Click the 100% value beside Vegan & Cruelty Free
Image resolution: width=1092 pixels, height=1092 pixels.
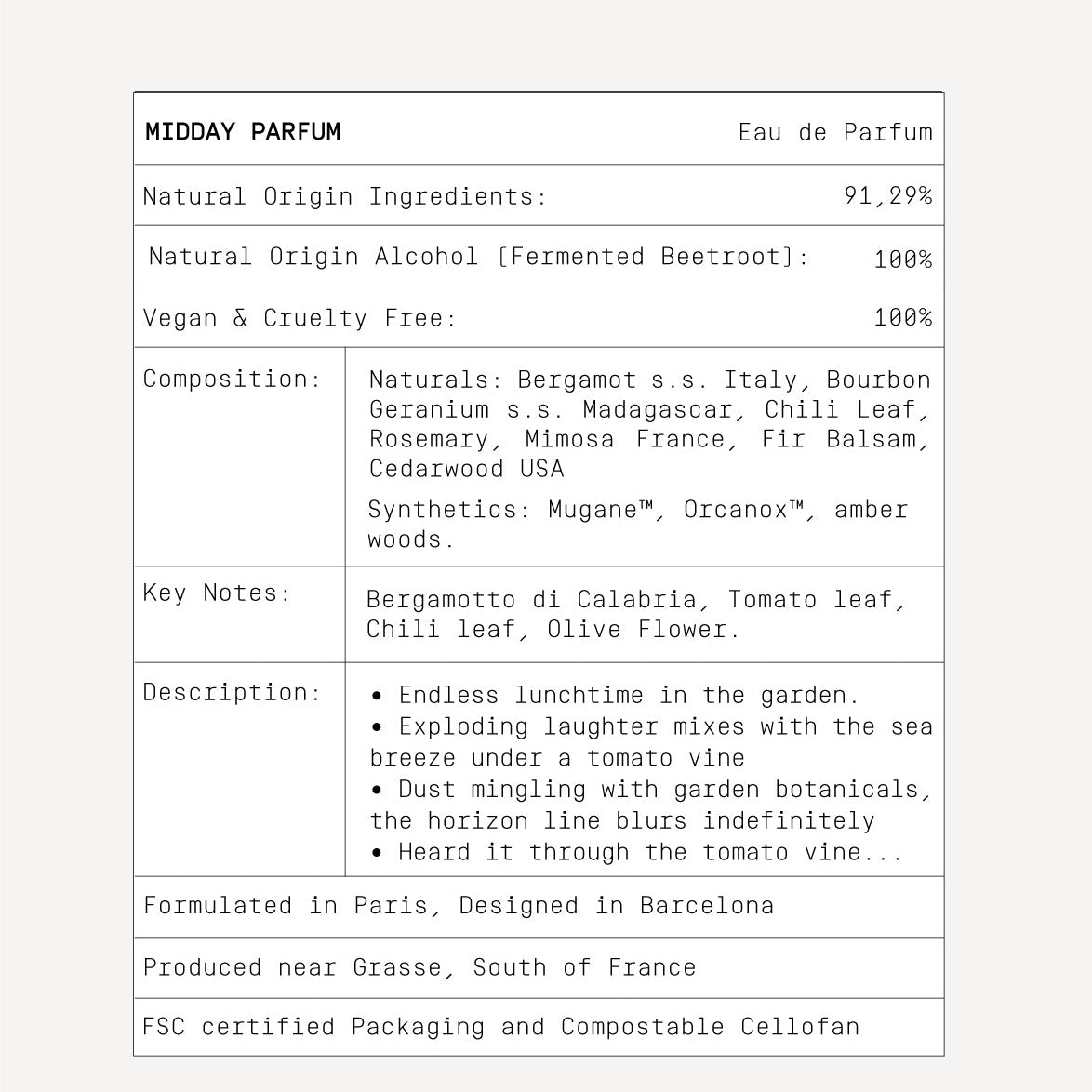(902, 317)
